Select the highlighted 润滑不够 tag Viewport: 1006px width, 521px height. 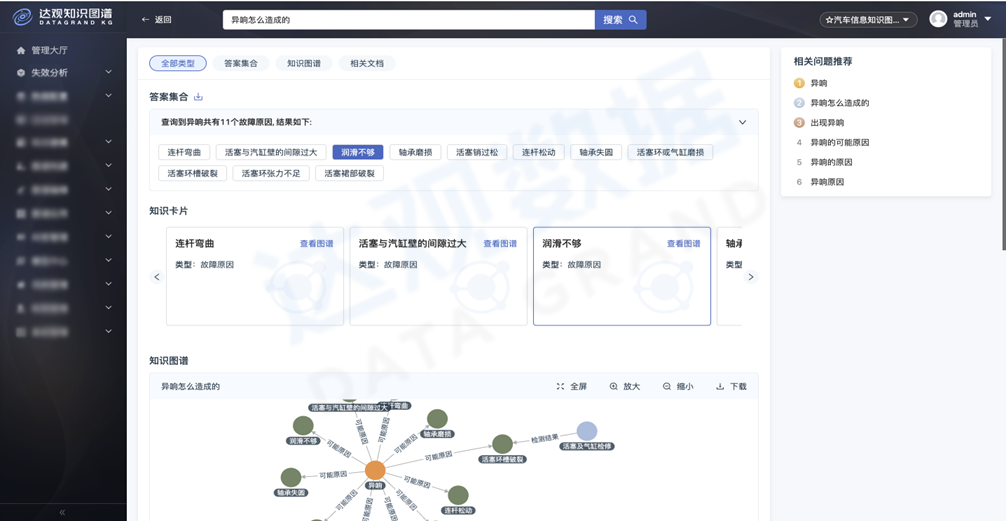[357, 152]
